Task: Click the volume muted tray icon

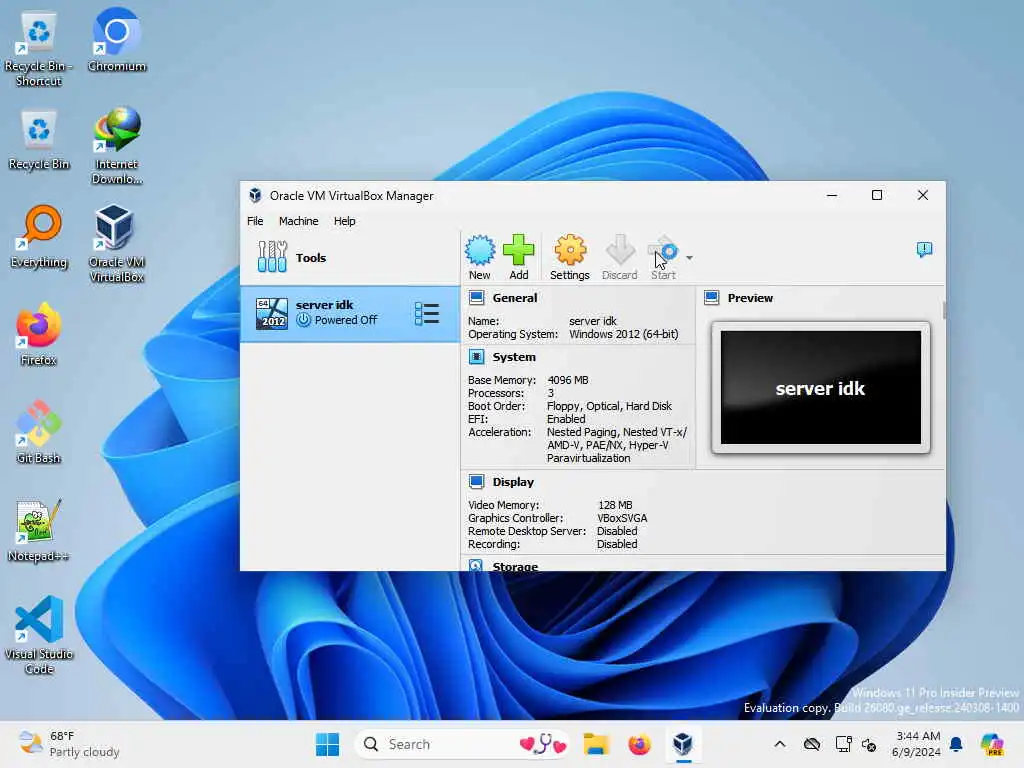Action: (869, 744)
